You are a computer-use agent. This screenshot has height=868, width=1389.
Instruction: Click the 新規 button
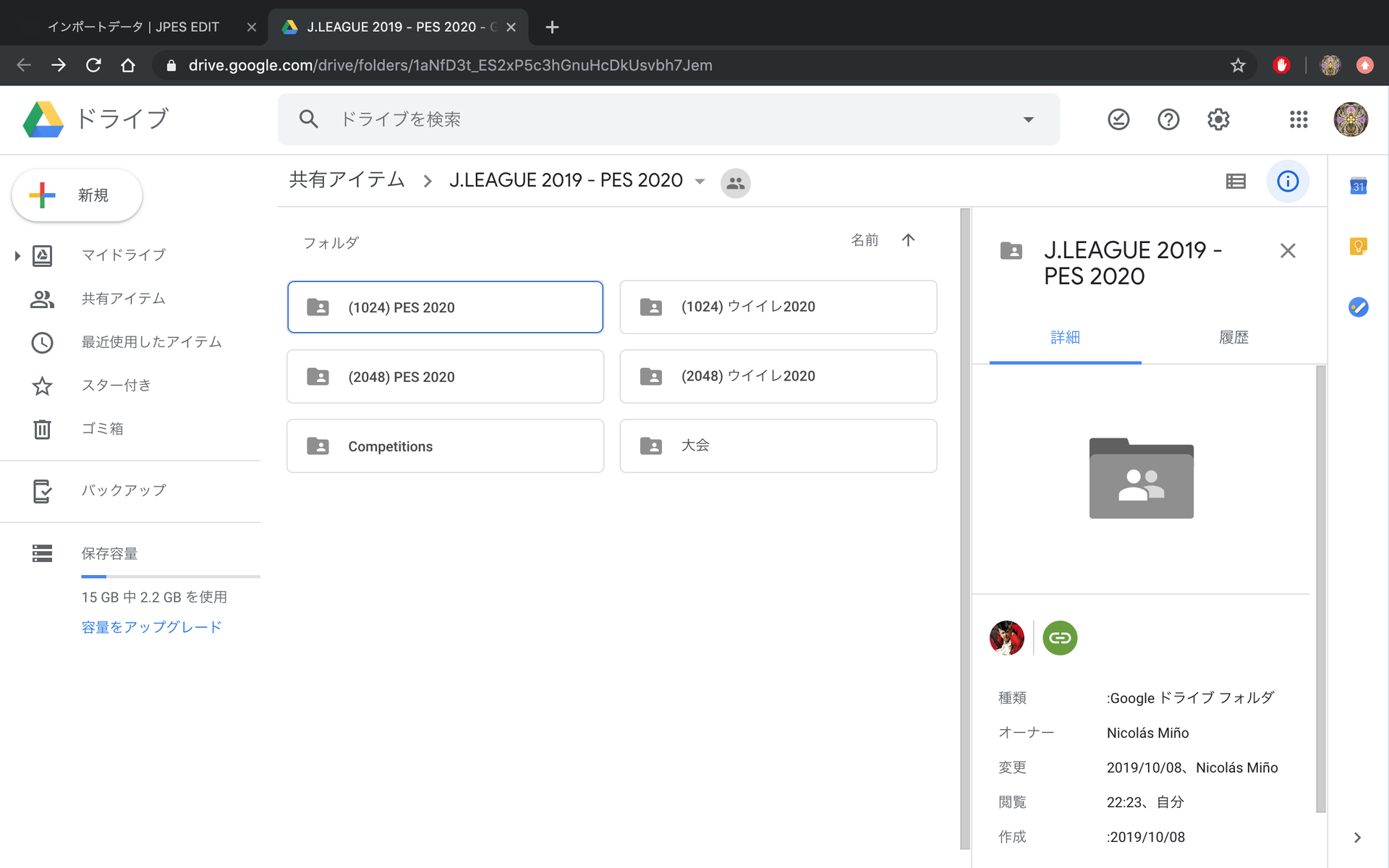[x=77, y=195]
